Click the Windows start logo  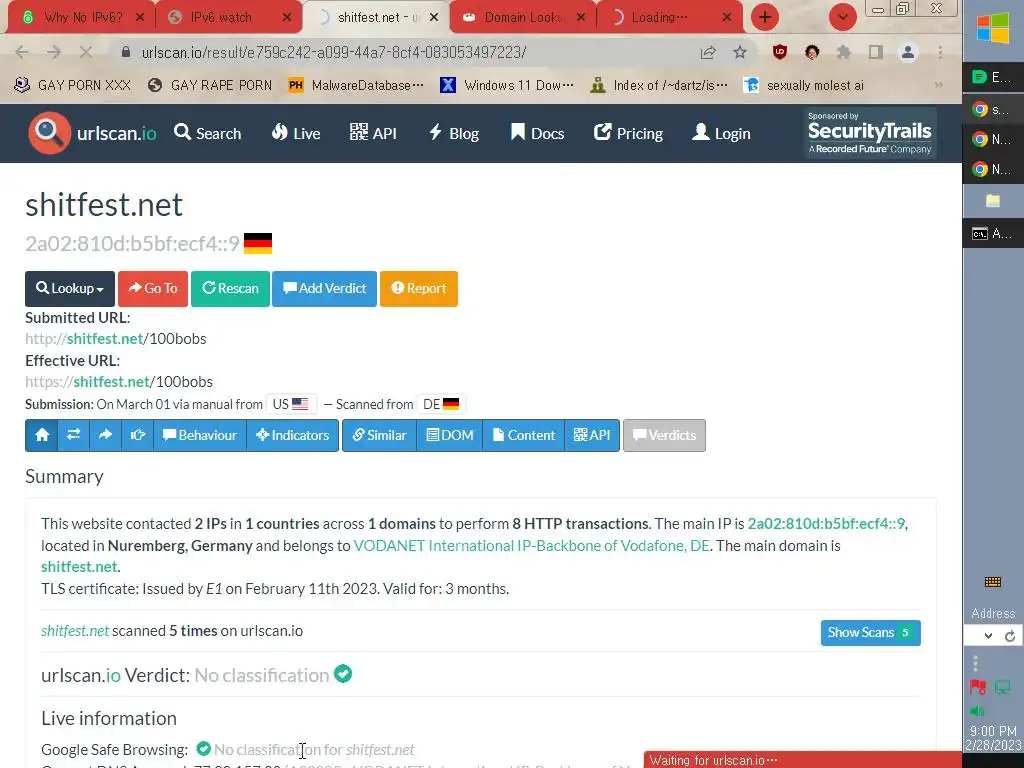click(x=993, y=29)
